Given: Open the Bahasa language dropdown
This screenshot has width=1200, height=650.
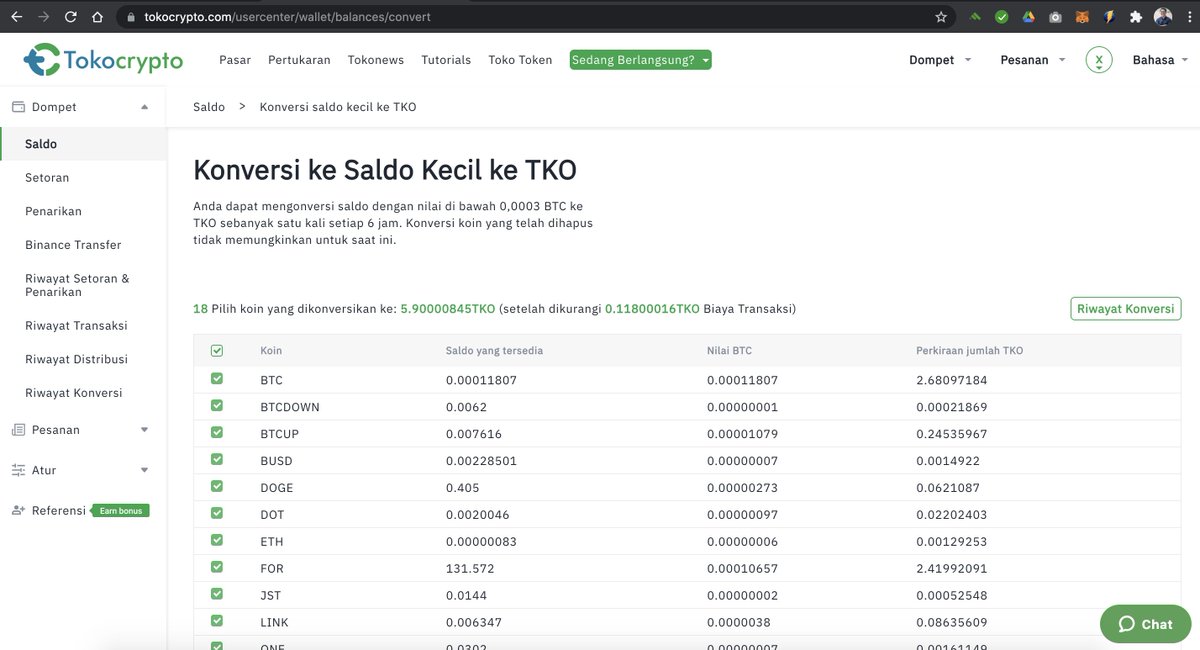Looking at the screenshot, I should 1161,60.
